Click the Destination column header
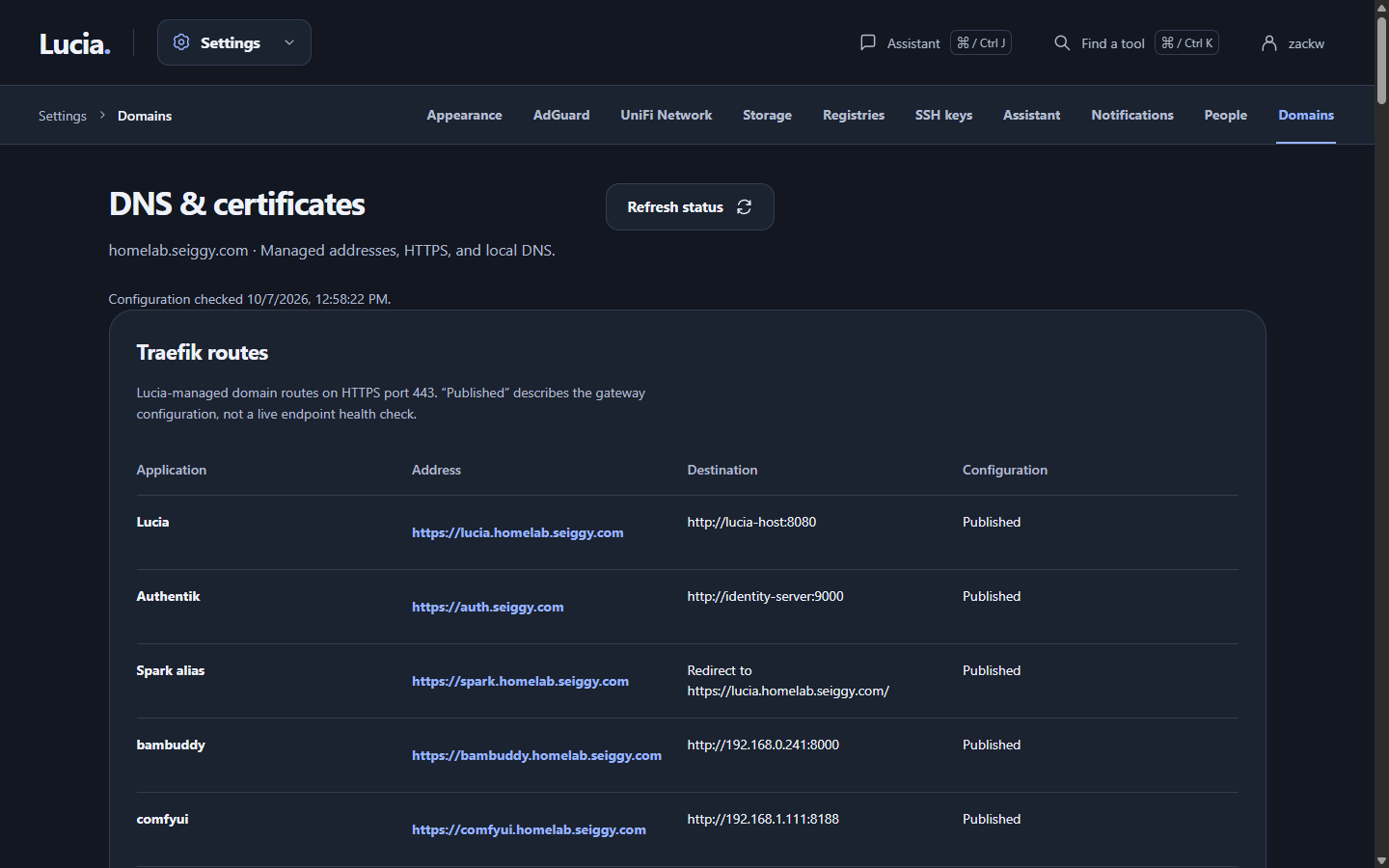Image resolution: width=1389 pixels, height=868 pixels. pos(722,470)
